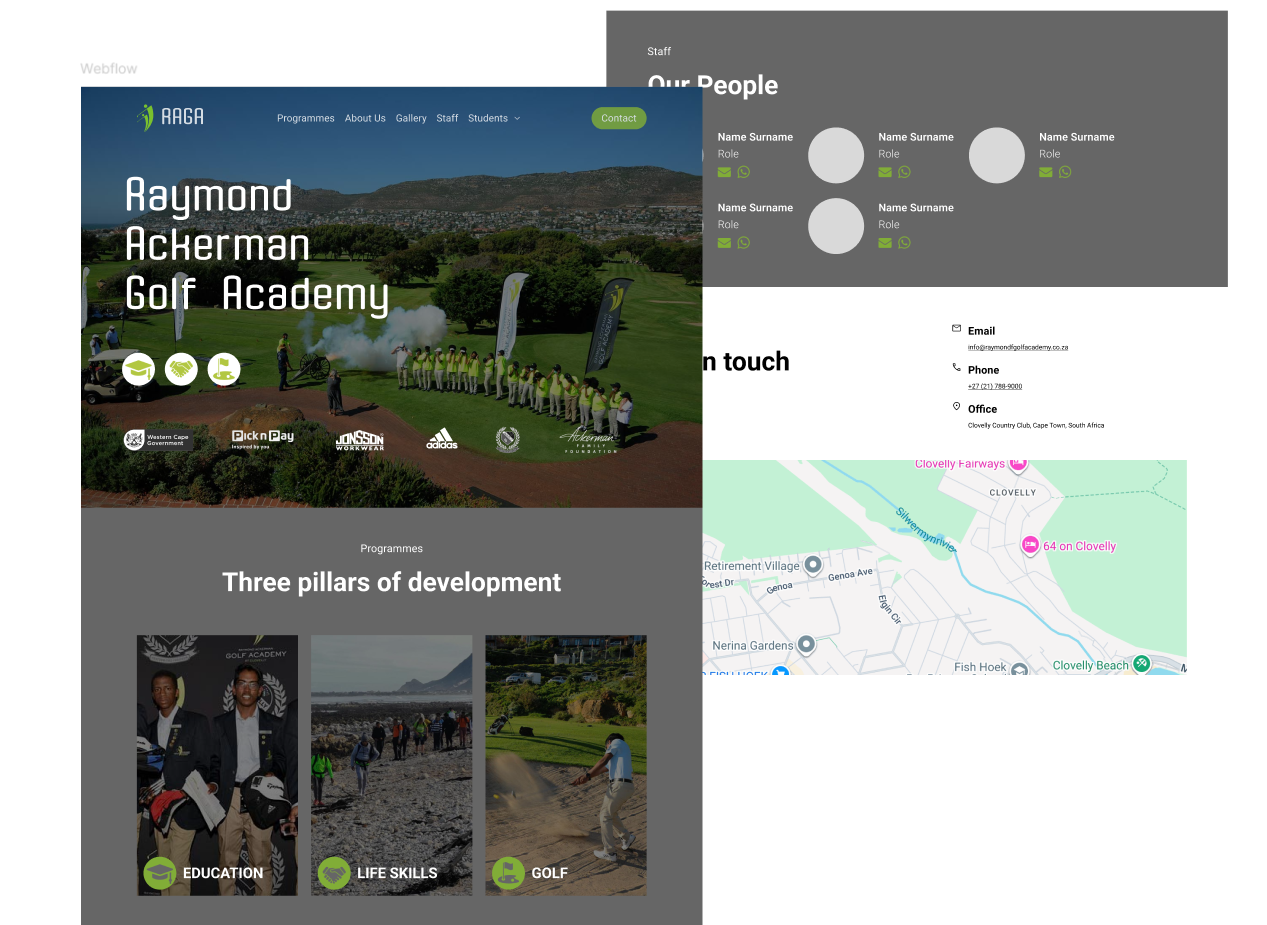Click the Clovelly Beach map marker
This screenshot has height=925, width=1267.
point(1141,664)
